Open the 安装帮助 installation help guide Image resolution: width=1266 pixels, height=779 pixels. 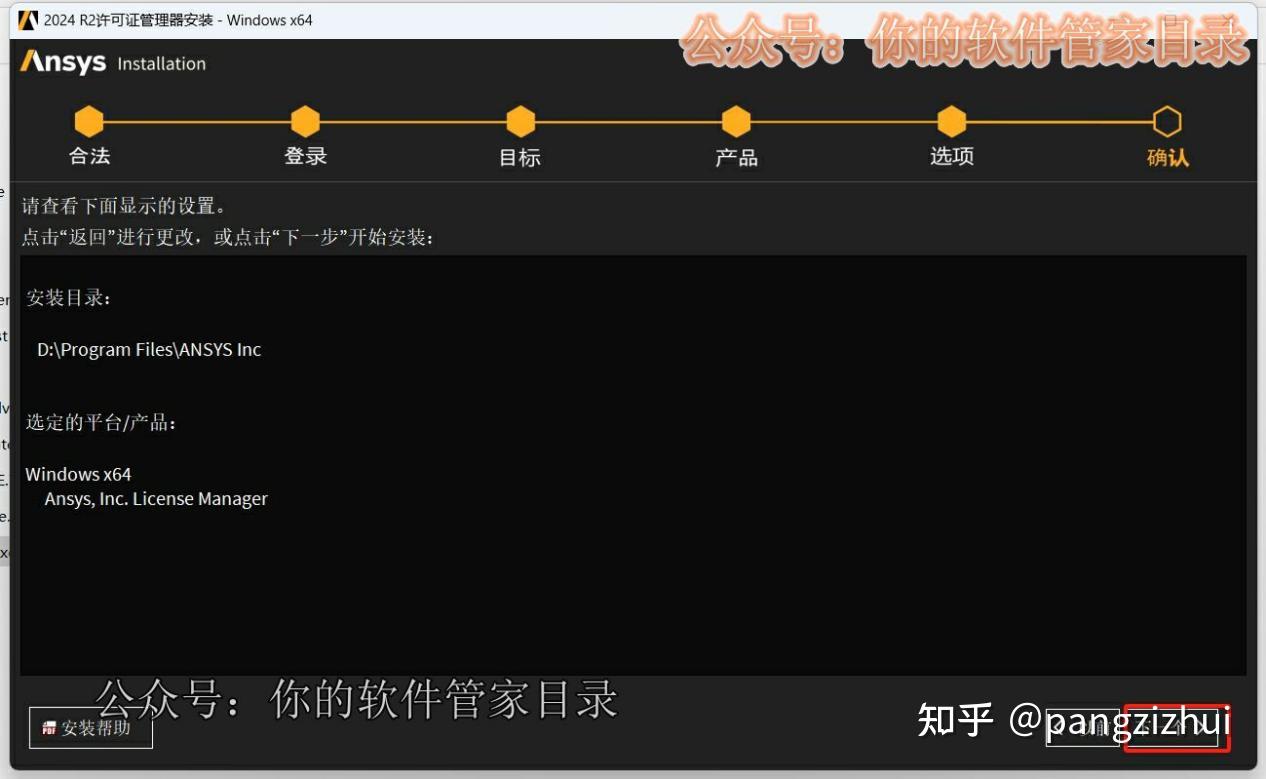90,729
